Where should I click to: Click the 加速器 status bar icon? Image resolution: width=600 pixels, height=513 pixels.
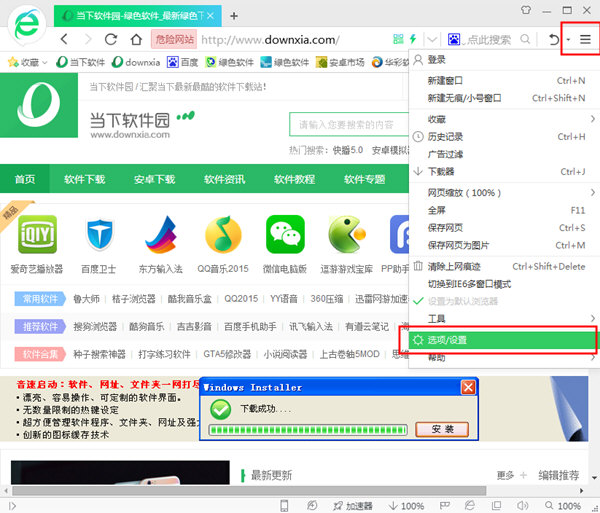coord(352,506)
